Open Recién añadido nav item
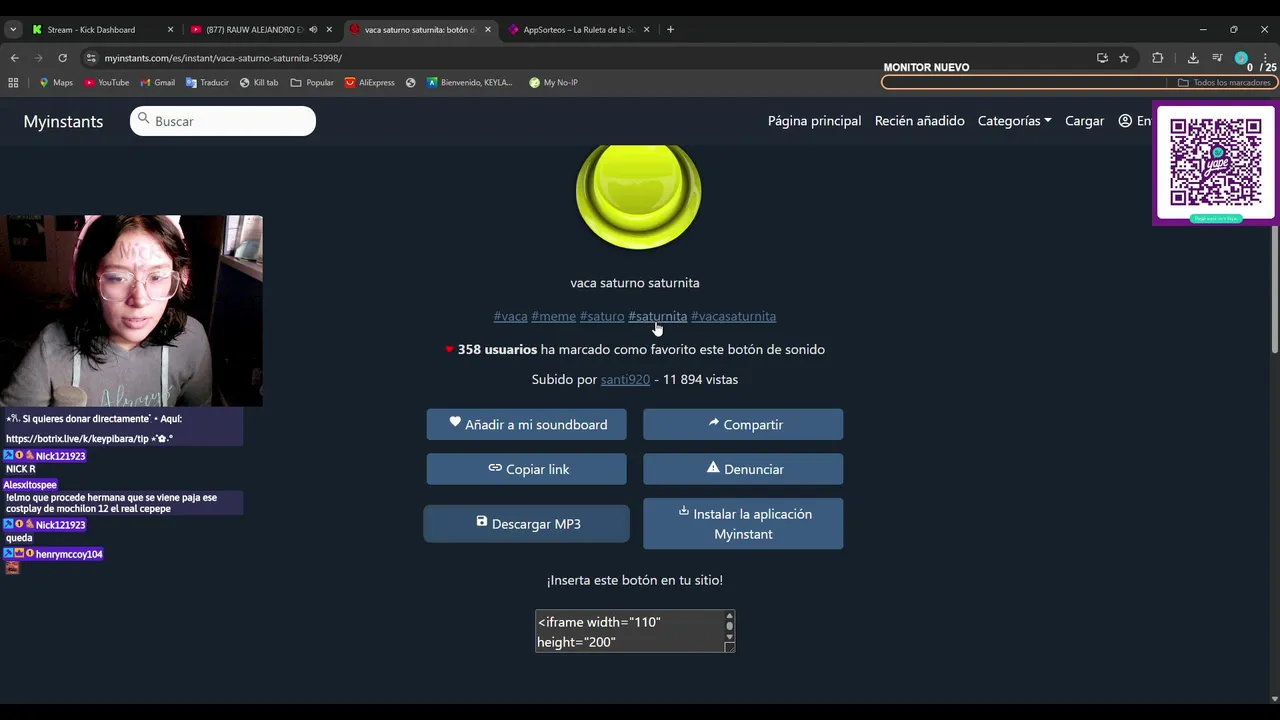1280x720 pixels. (x=920, y=121)
